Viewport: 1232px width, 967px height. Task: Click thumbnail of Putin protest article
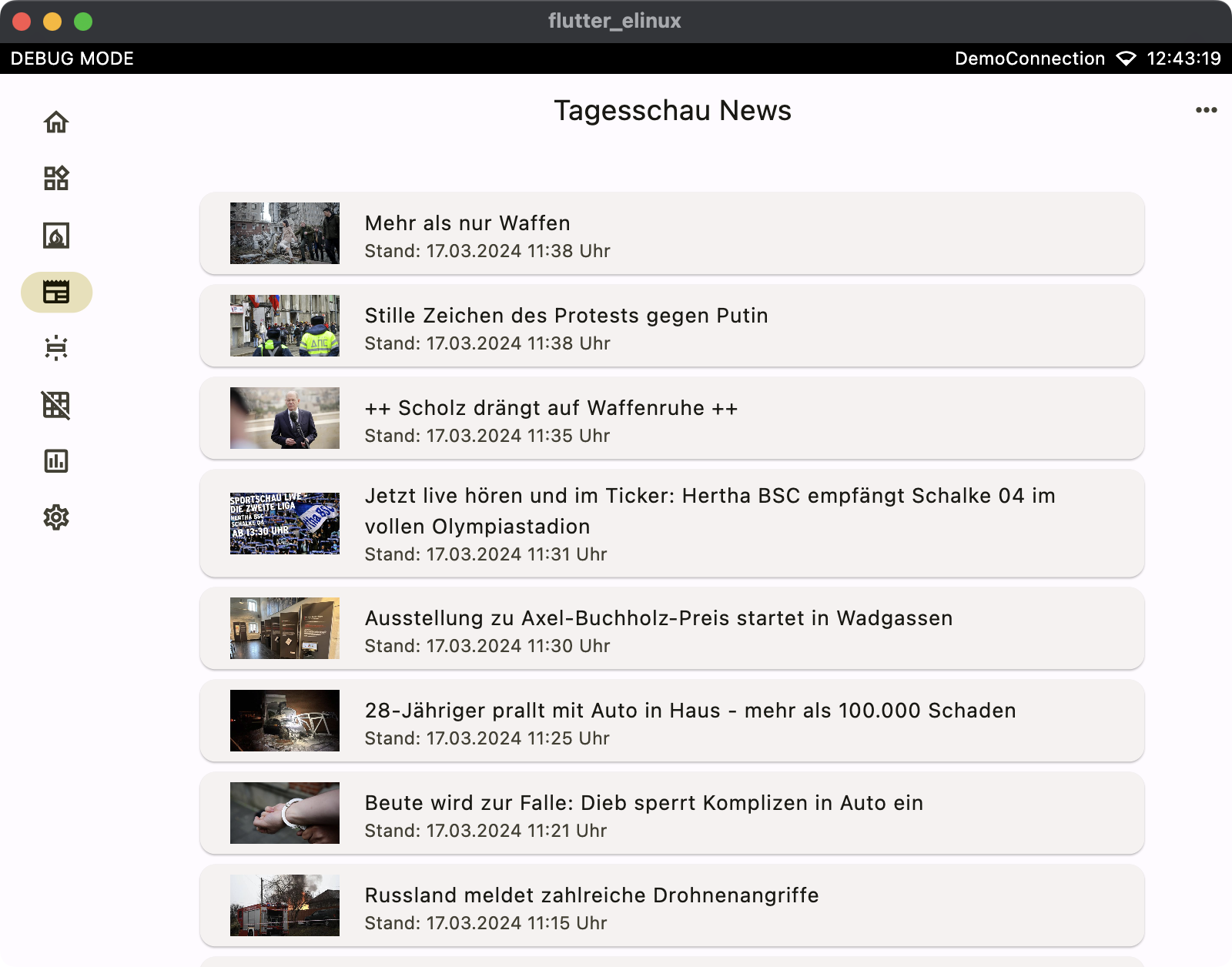click(x=285, y=326)
